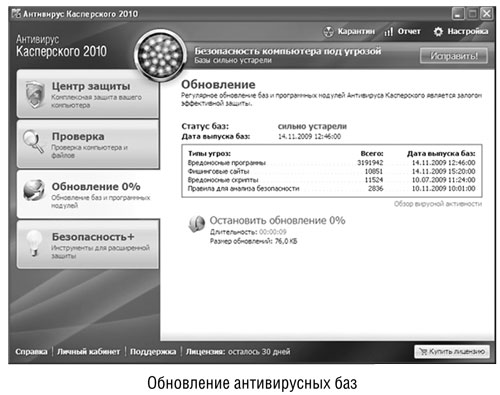This screenshot has height=395, width=500.
Task: Click the globe icon of Обновление 0%
Action: pyautogui.click(x=34, y=190)
